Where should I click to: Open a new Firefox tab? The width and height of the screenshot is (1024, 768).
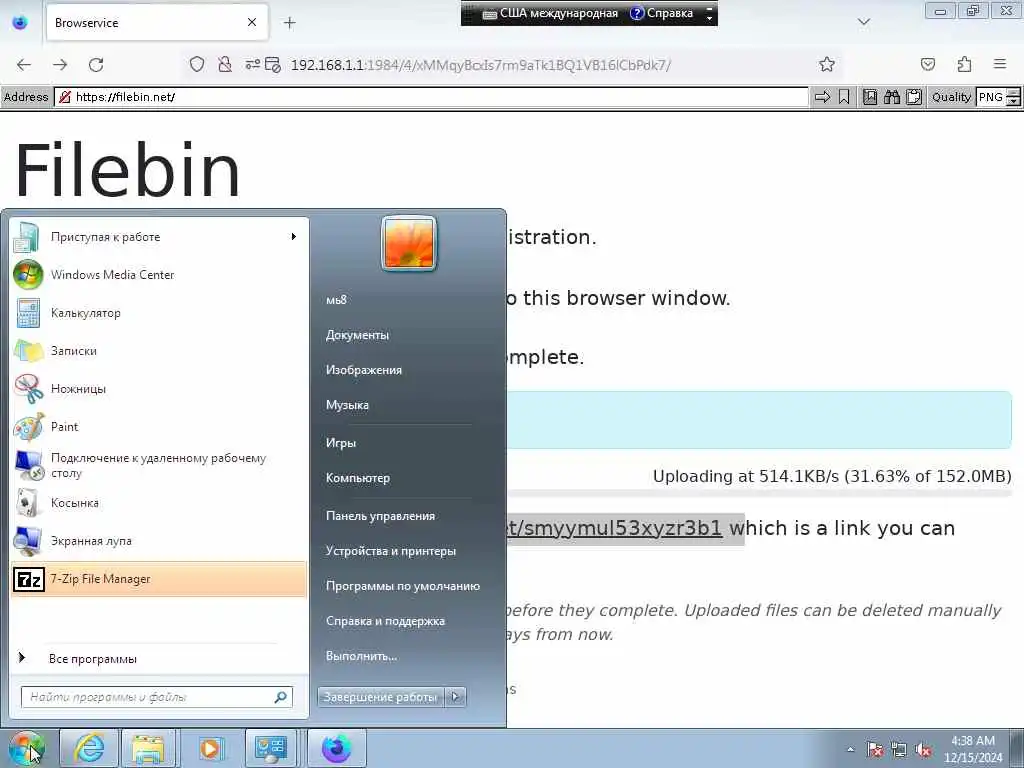point(289,23)
